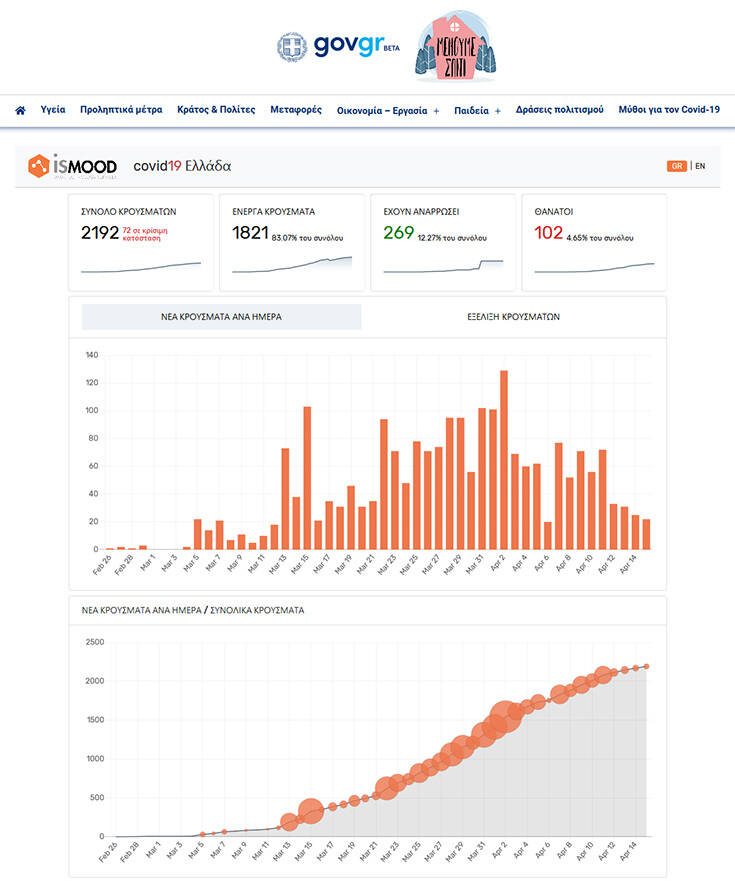This screenshot has height=881, width=735.
Task: Select the GR language toggle
Action: point(677,166)
